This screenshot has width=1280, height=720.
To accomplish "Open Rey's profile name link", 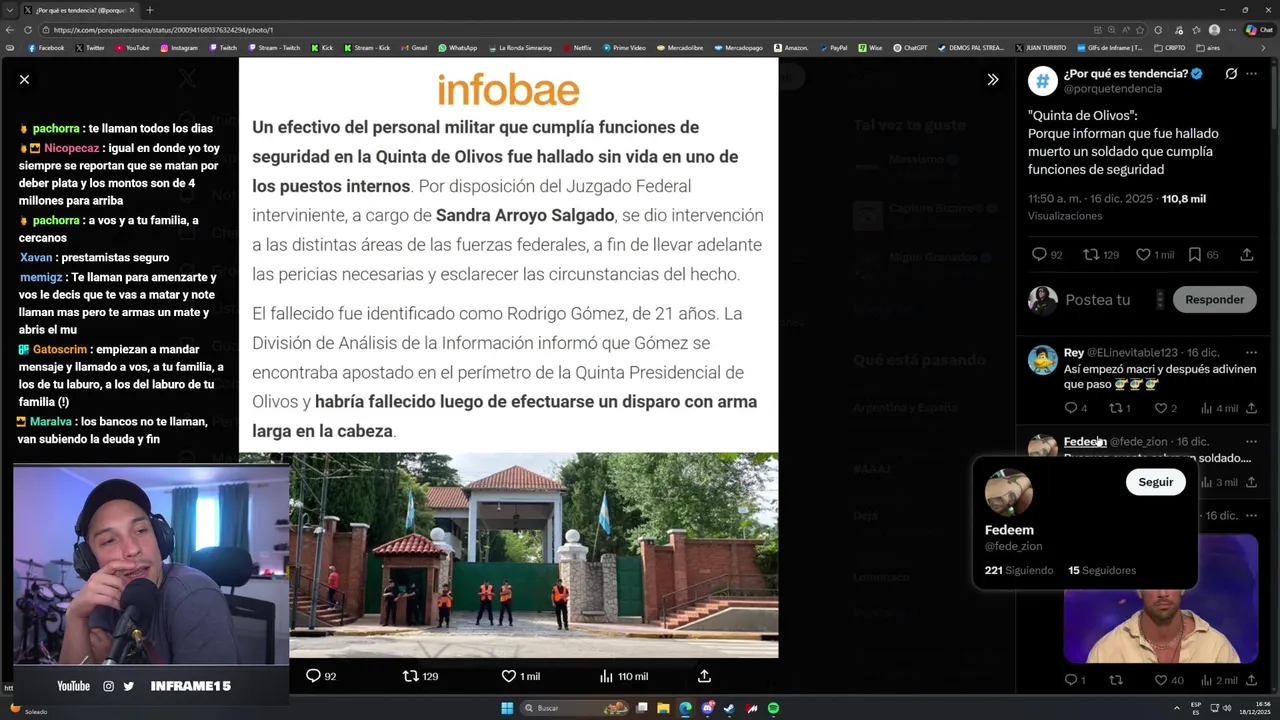I will [1074, 353].
